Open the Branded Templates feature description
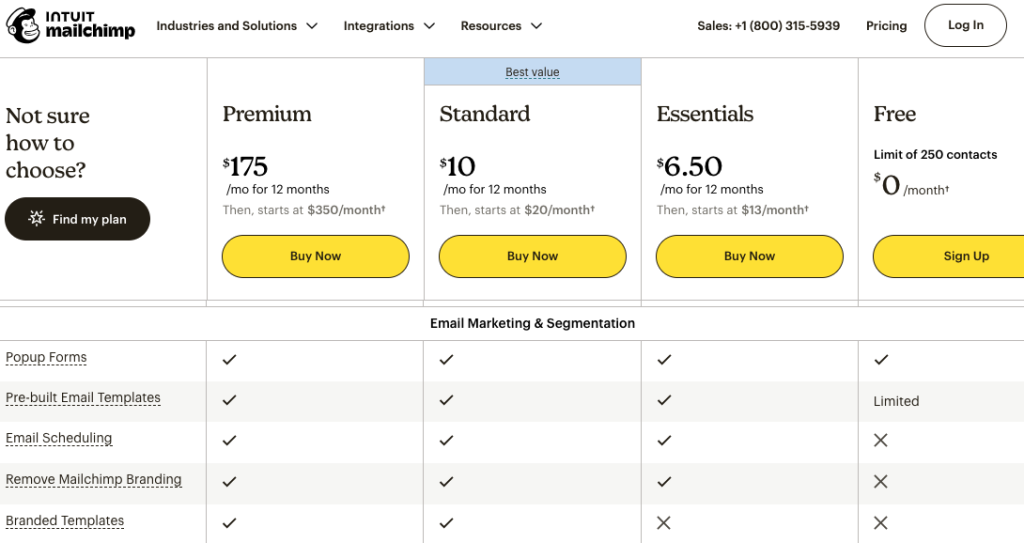Viewport: 1024px width, 543px height. tap(65, 520)
